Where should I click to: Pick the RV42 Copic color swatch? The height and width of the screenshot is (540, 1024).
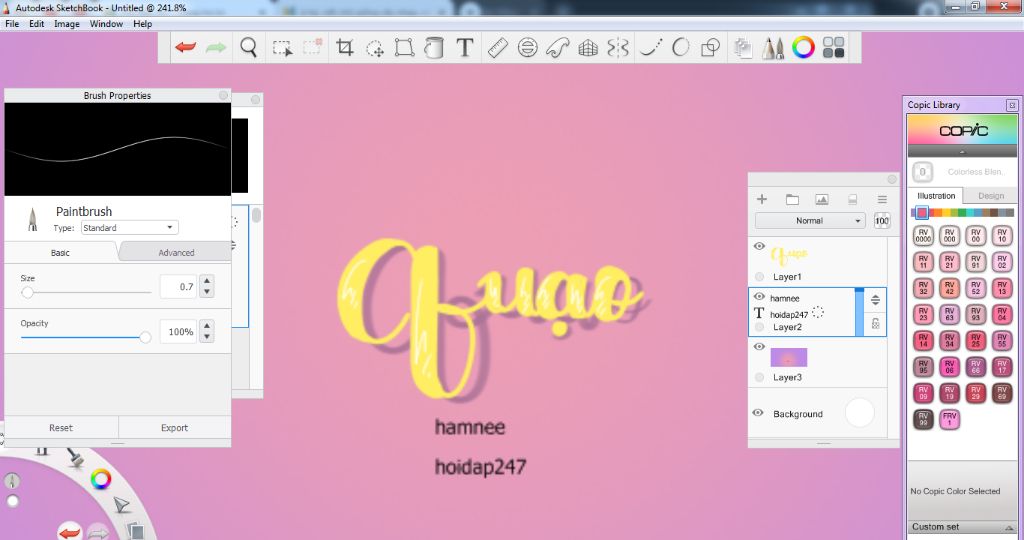[950, 288]
